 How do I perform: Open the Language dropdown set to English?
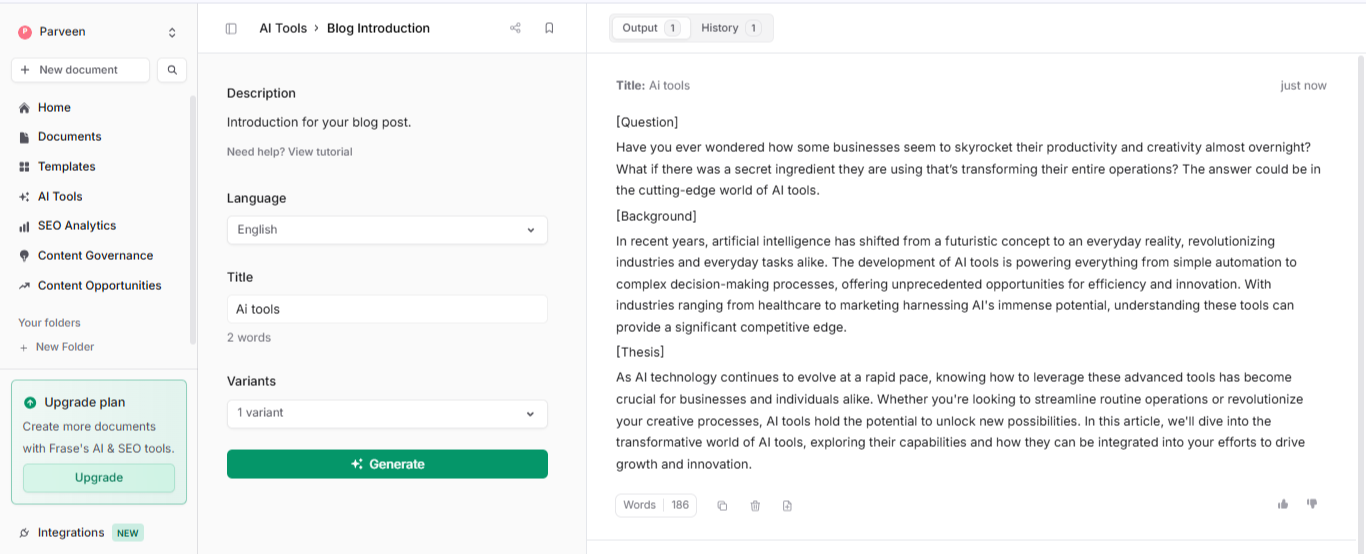click(x=387, y=230)
